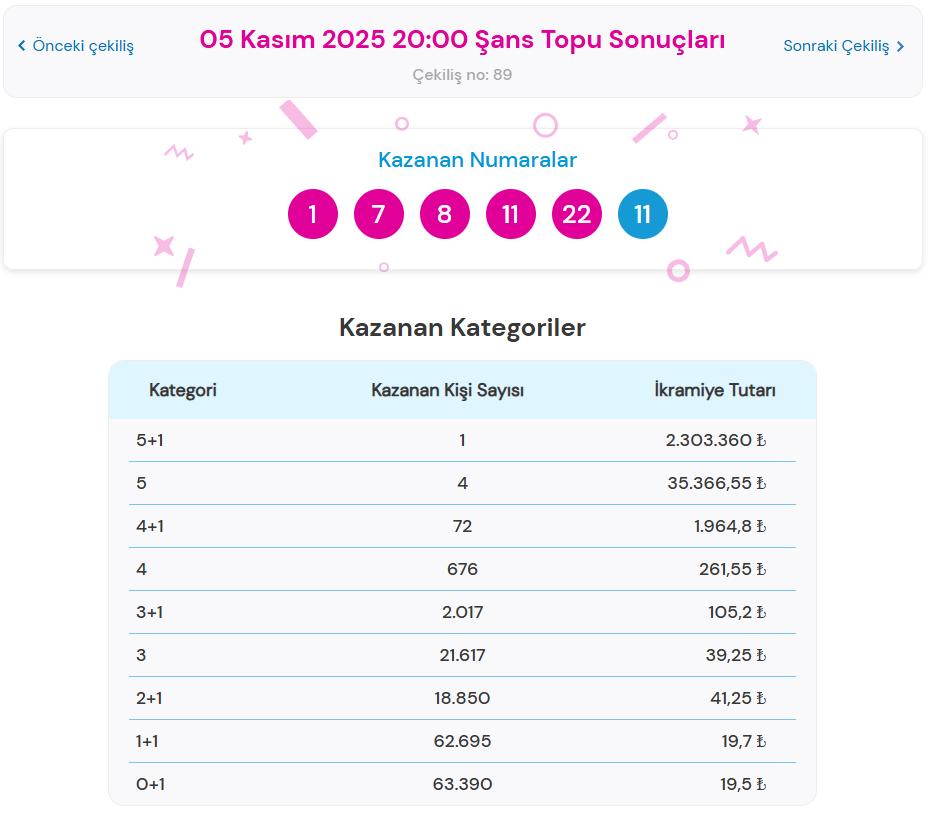Image resolution: width=928 pixels, height=833 pixels.
Task: Click the Çekiliş no: 89 label
Action: [x=464, y=74]
